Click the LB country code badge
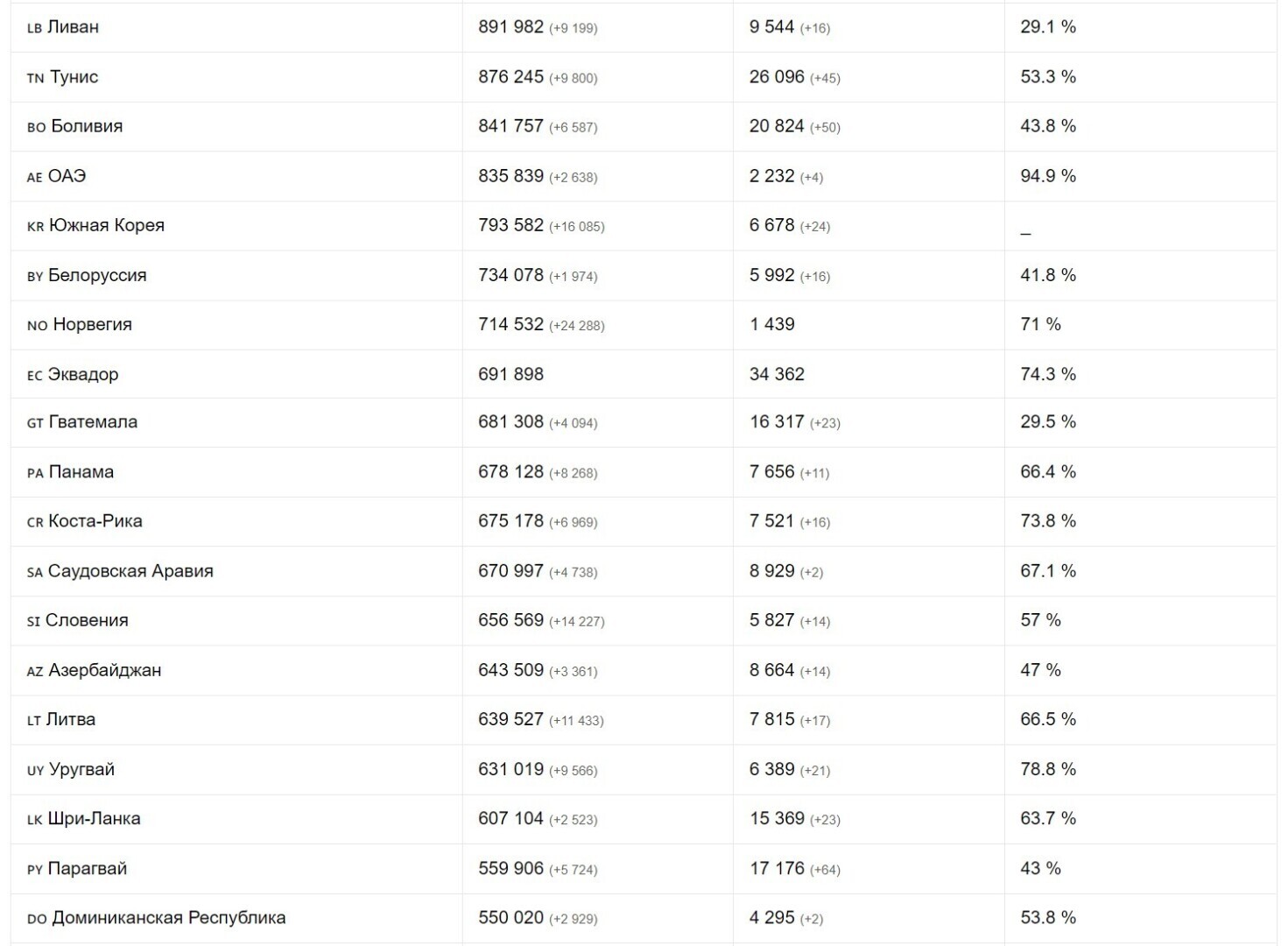1288x946 pixels. click(34, 28)
